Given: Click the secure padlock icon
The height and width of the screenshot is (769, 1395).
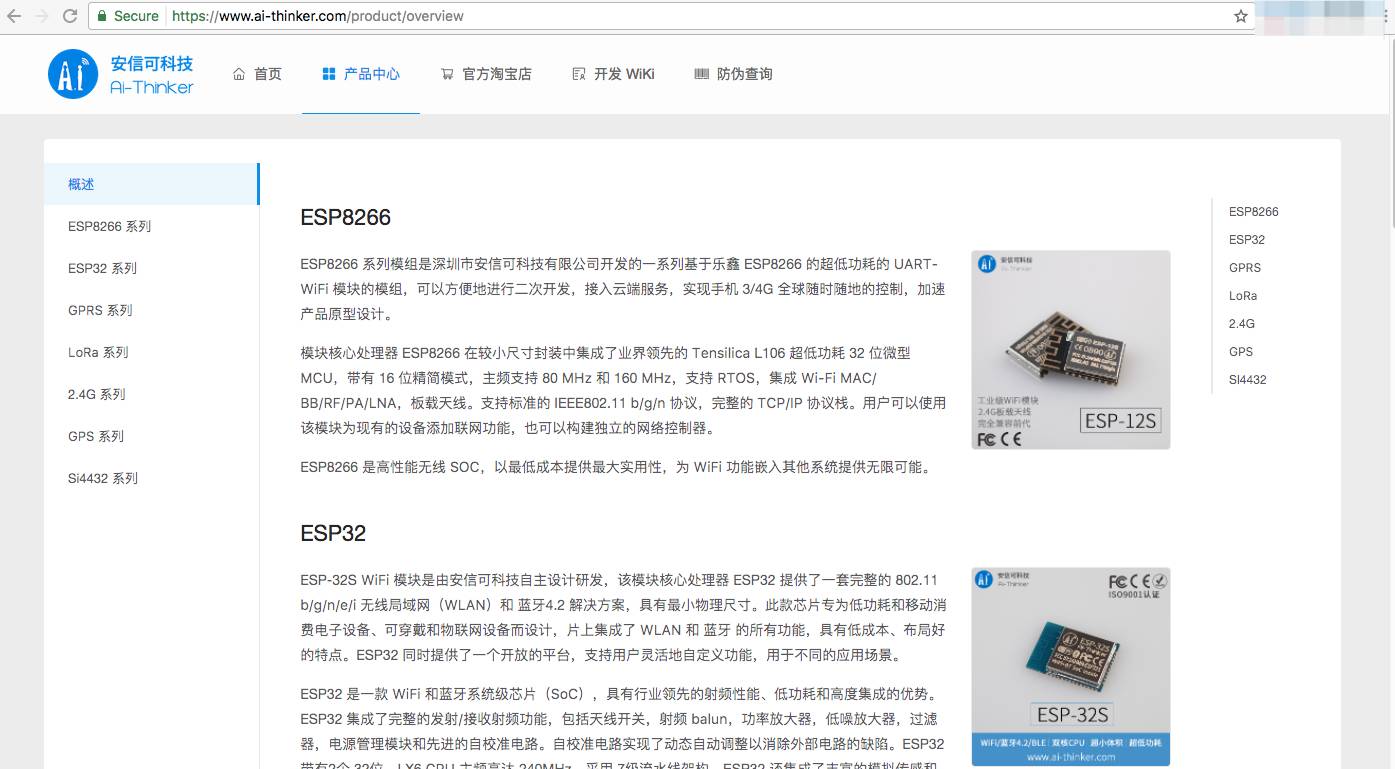Looking at the screenshot, I should [x=101, y=16].
